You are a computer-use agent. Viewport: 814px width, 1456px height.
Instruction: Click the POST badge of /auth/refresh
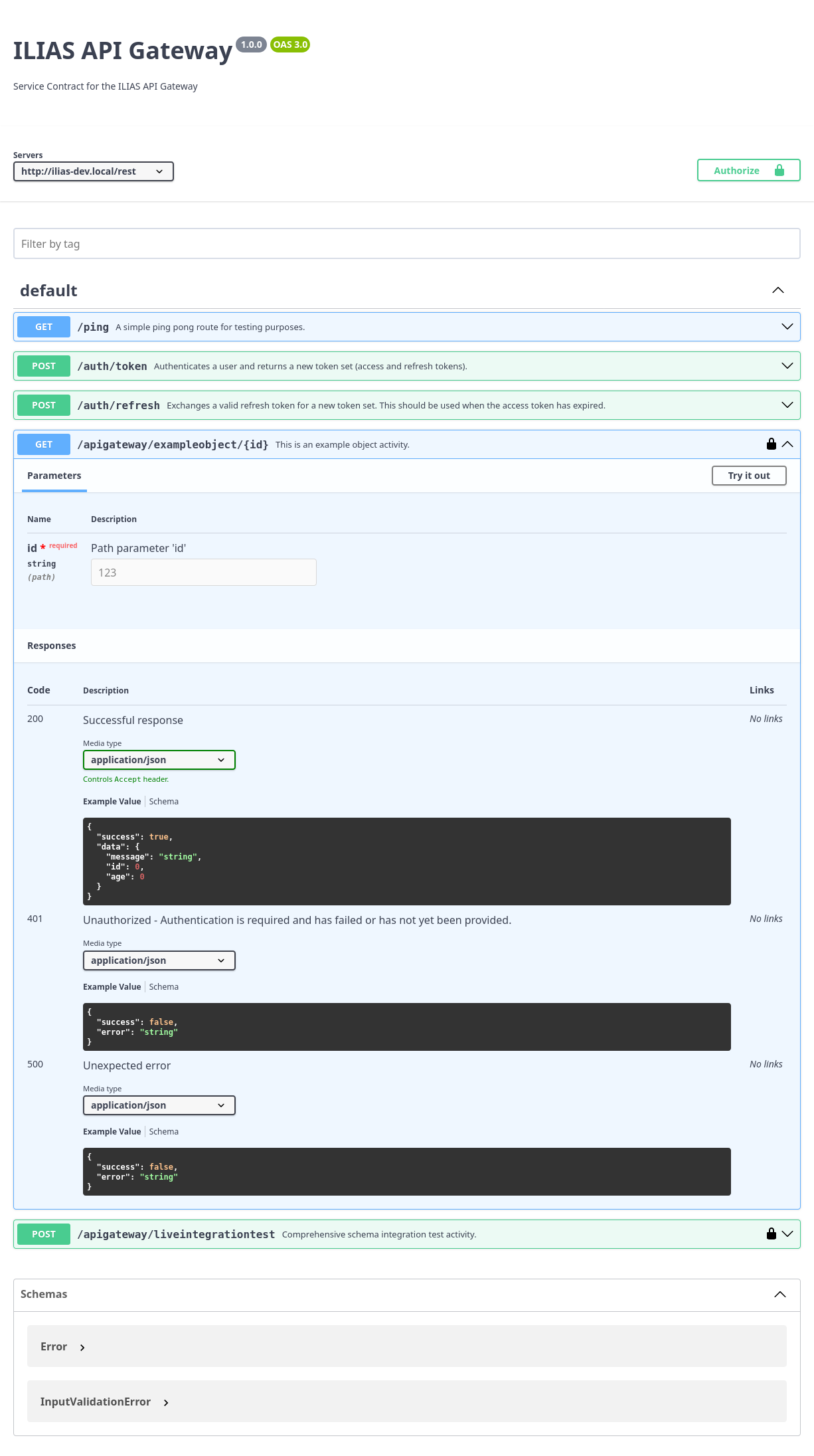[x=44, y=405]
